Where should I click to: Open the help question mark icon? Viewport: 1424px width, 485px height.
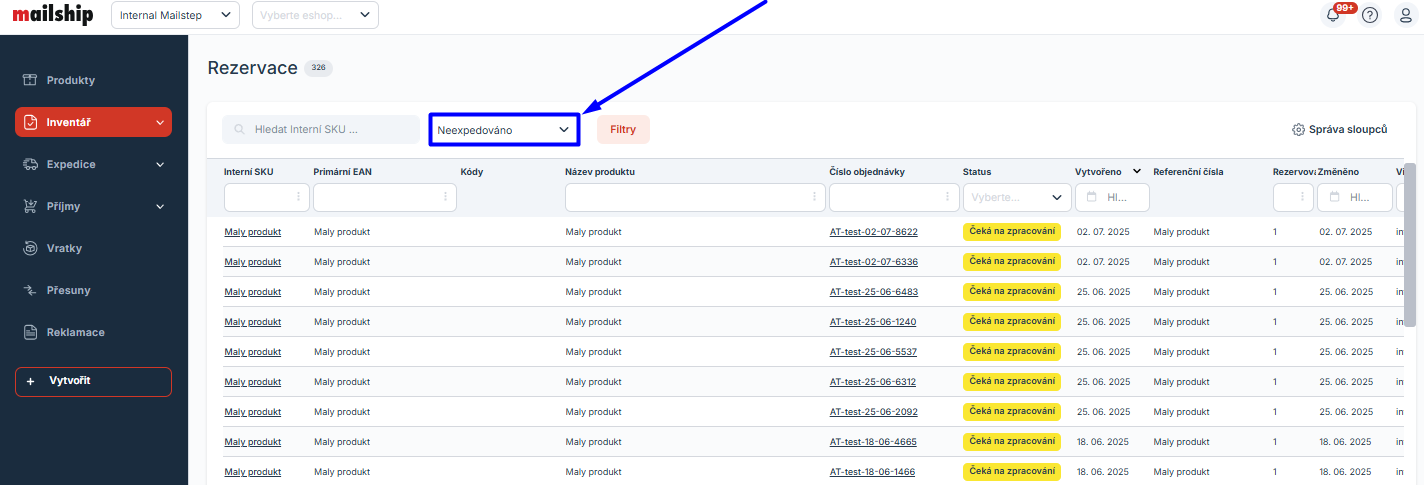point(1370,15)
